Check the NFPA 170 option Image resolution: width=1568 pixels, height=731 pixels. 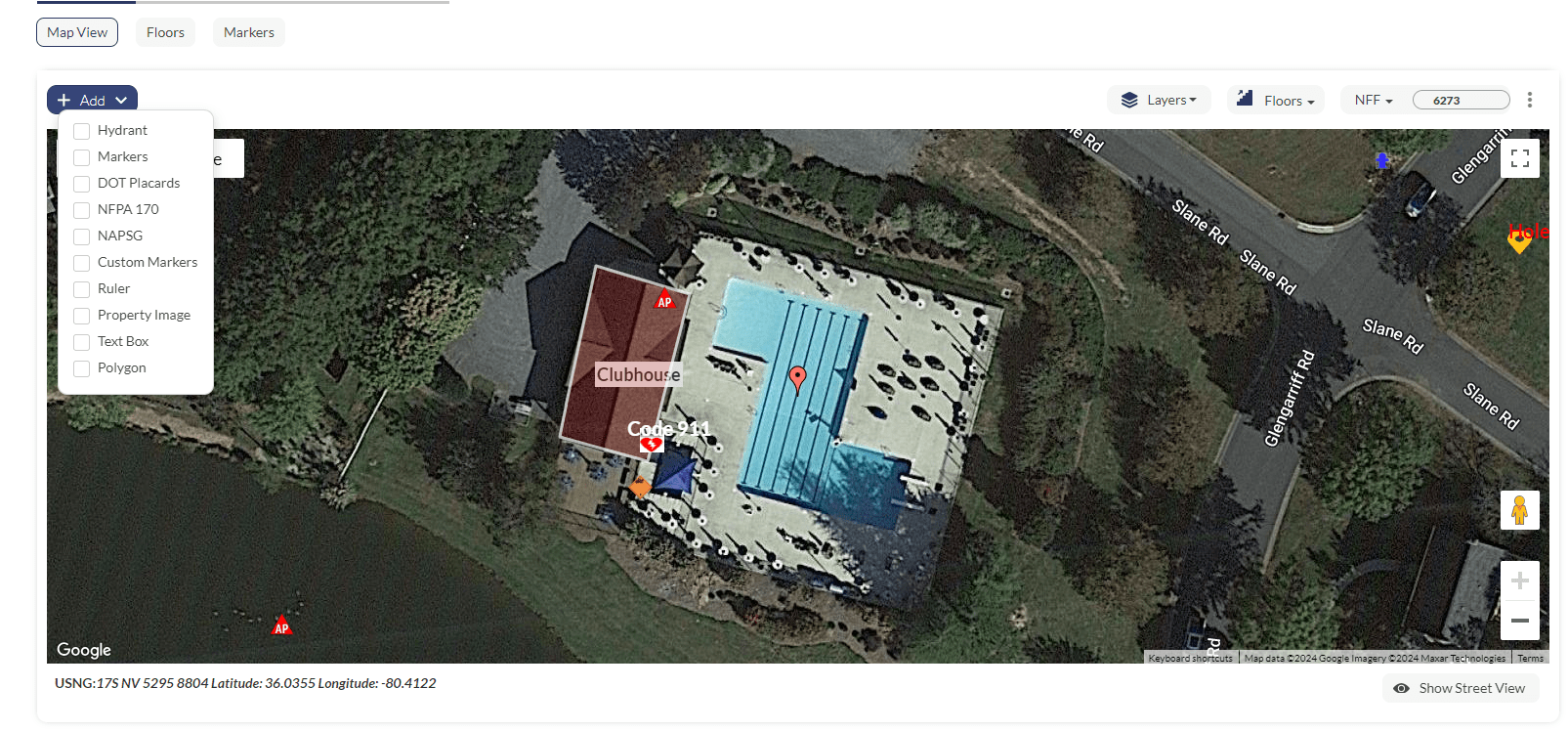pos(82,210)
